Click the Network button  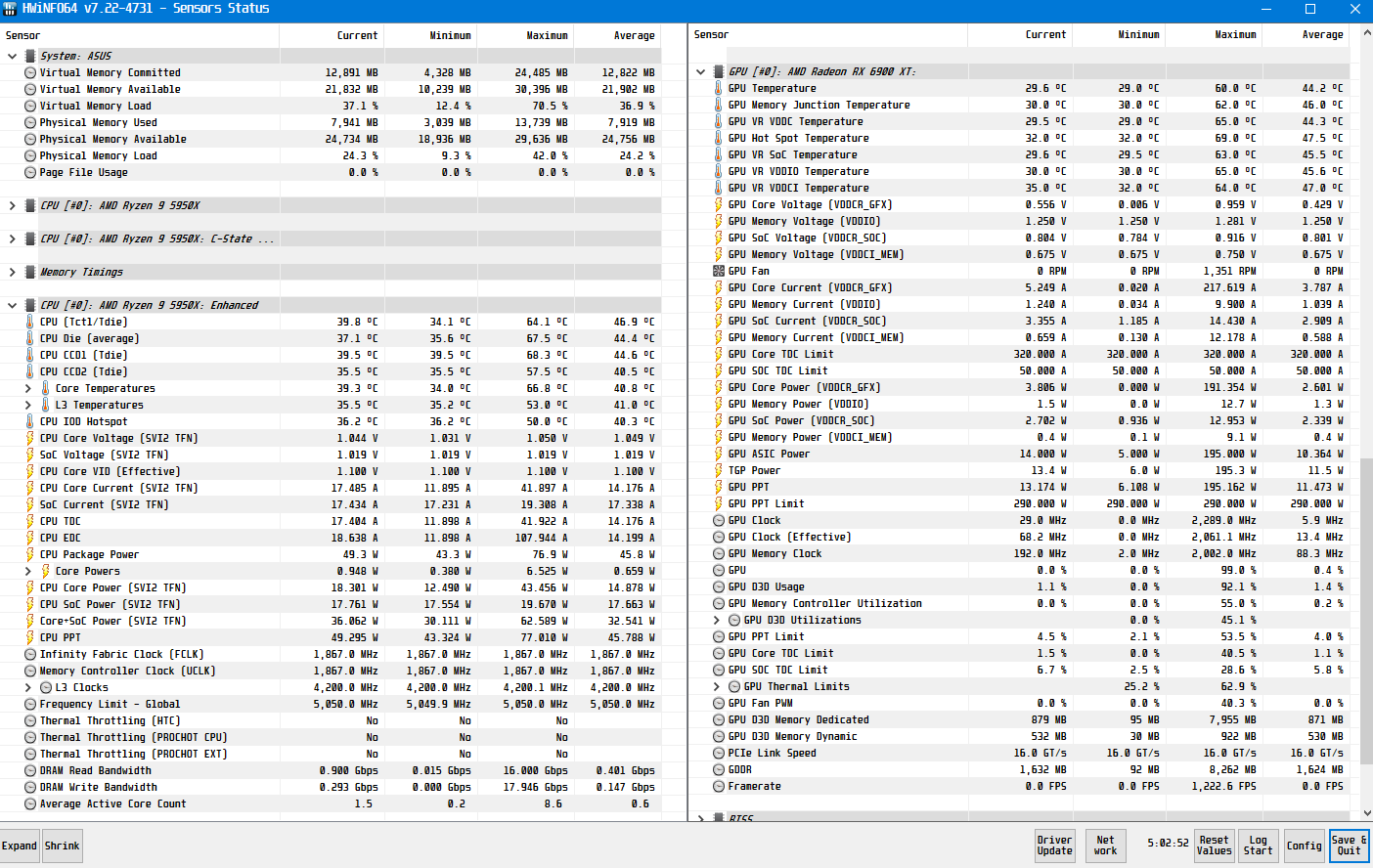click(1105, 846)
